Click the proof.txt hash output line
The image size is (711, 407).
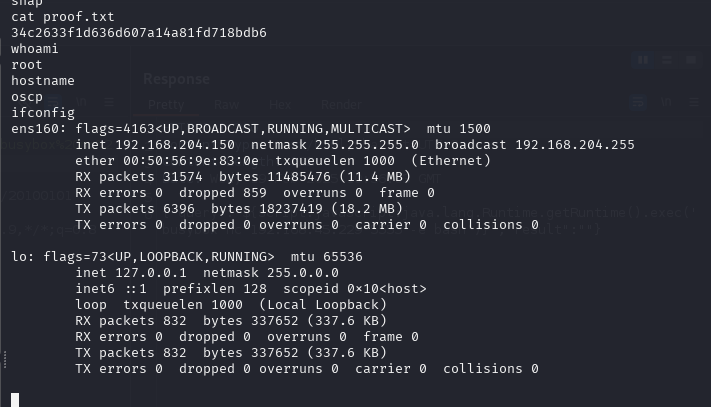[x=139, y=33]
